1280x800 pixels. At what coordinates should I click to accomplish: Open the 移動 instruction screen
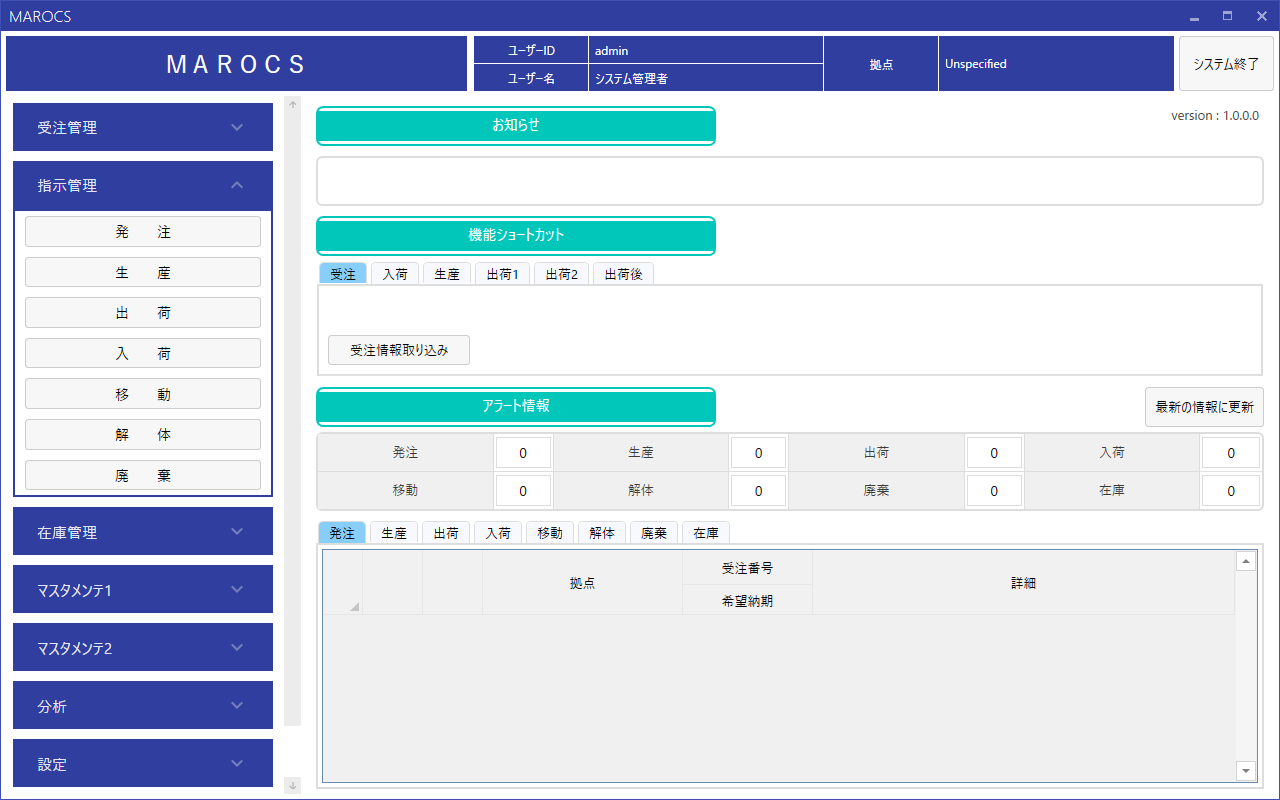coord(143,393)
